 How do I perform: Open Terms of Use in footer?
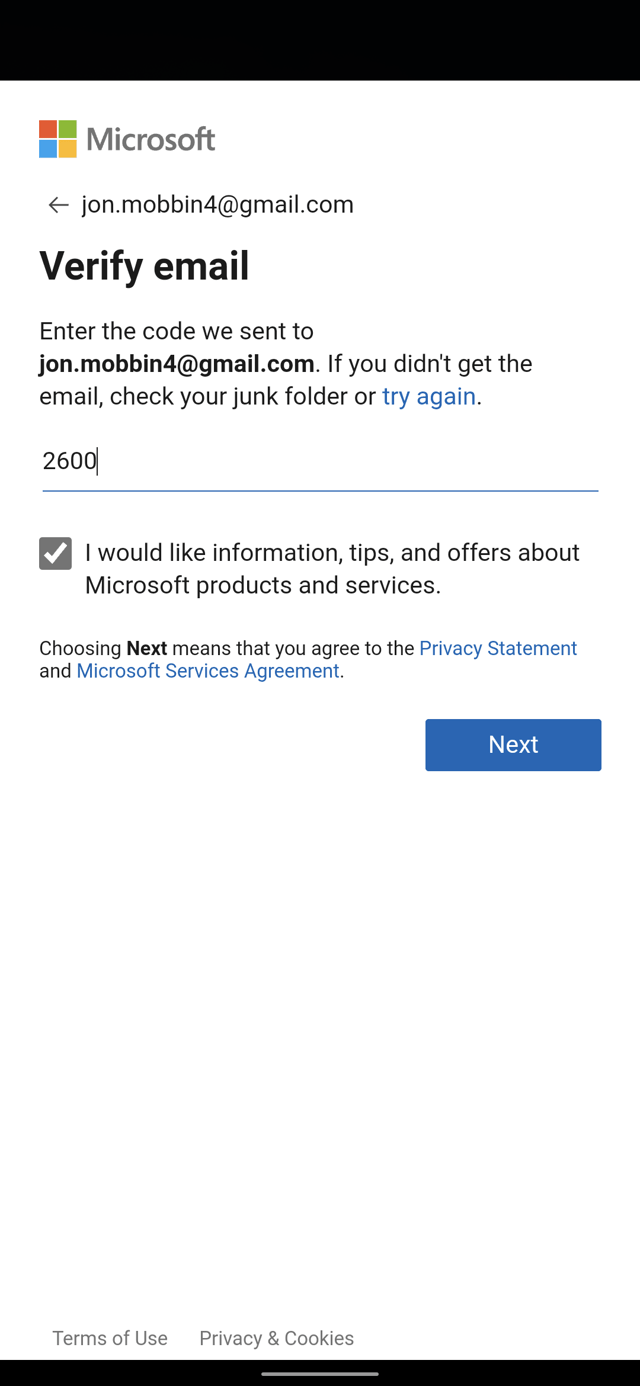[x=110, y=1338]
